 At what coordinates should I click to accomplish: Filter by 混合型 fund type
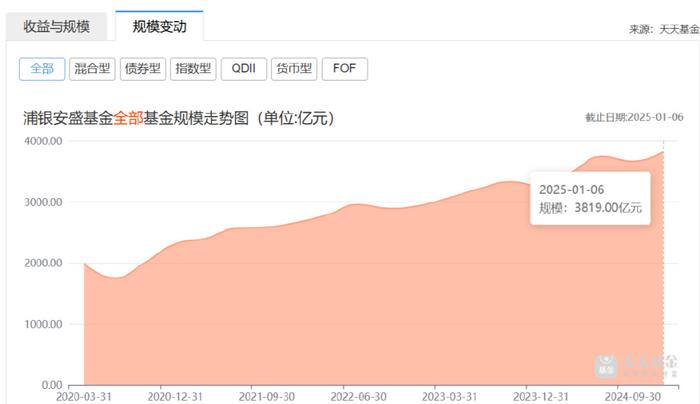92,69
